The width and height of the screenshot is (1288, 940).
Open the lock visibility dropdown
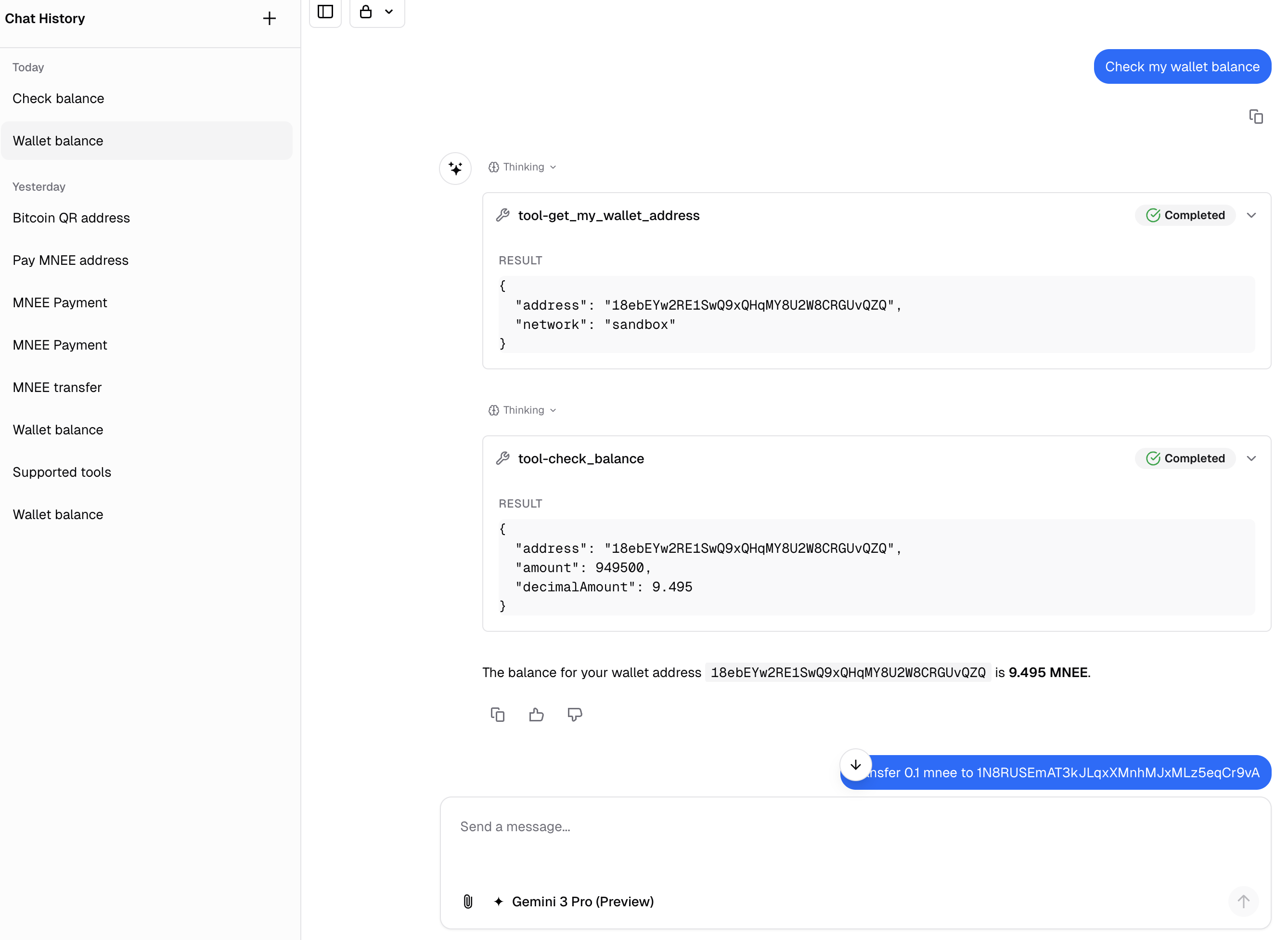[377, 12]
